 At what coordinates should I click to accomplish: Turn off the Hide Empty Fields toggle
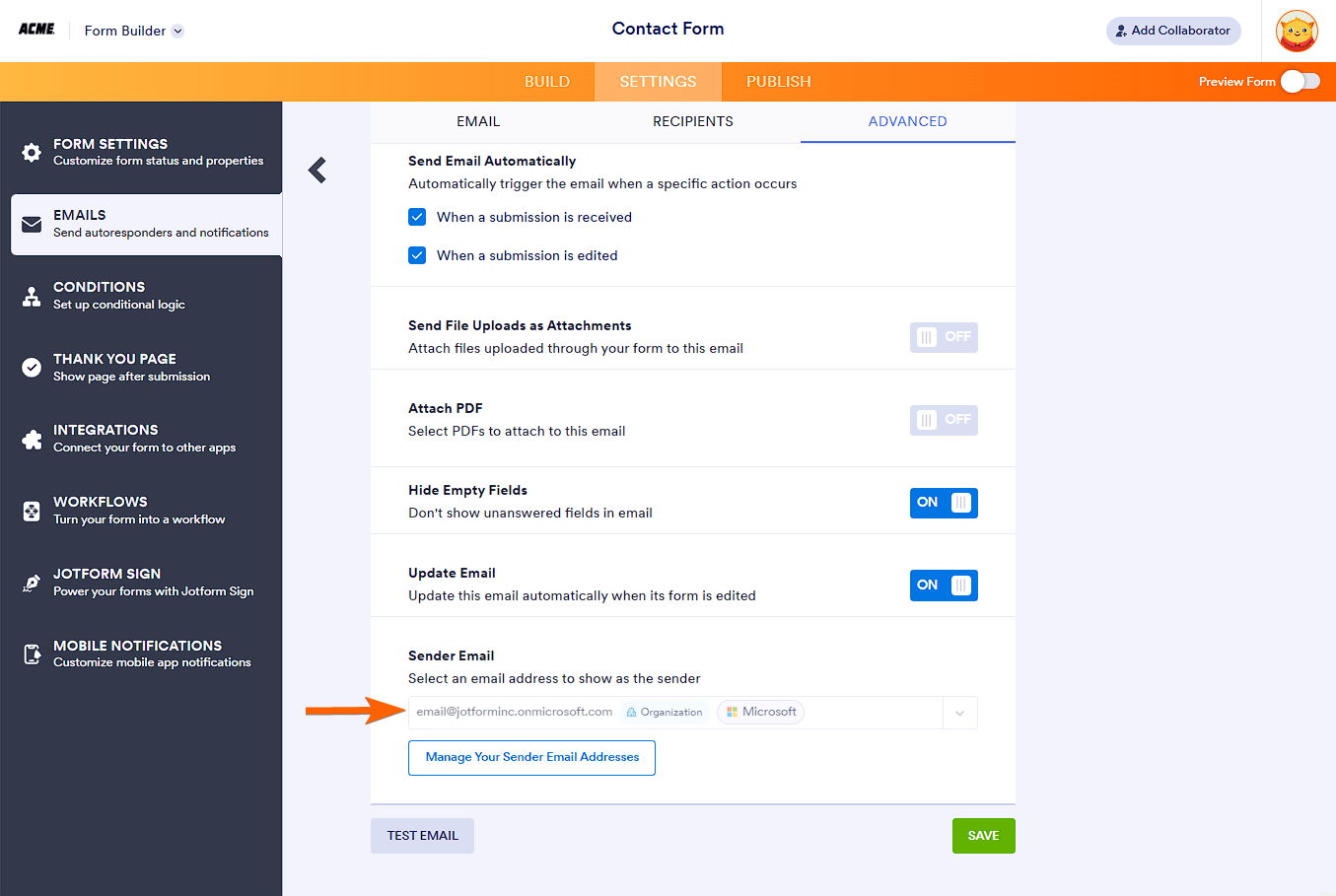pos(944,503)
